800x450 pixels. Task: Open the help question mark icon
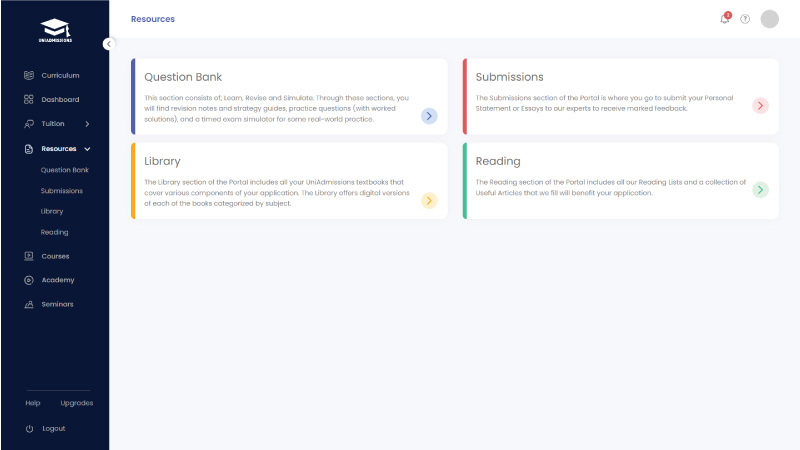pos(745,19)
